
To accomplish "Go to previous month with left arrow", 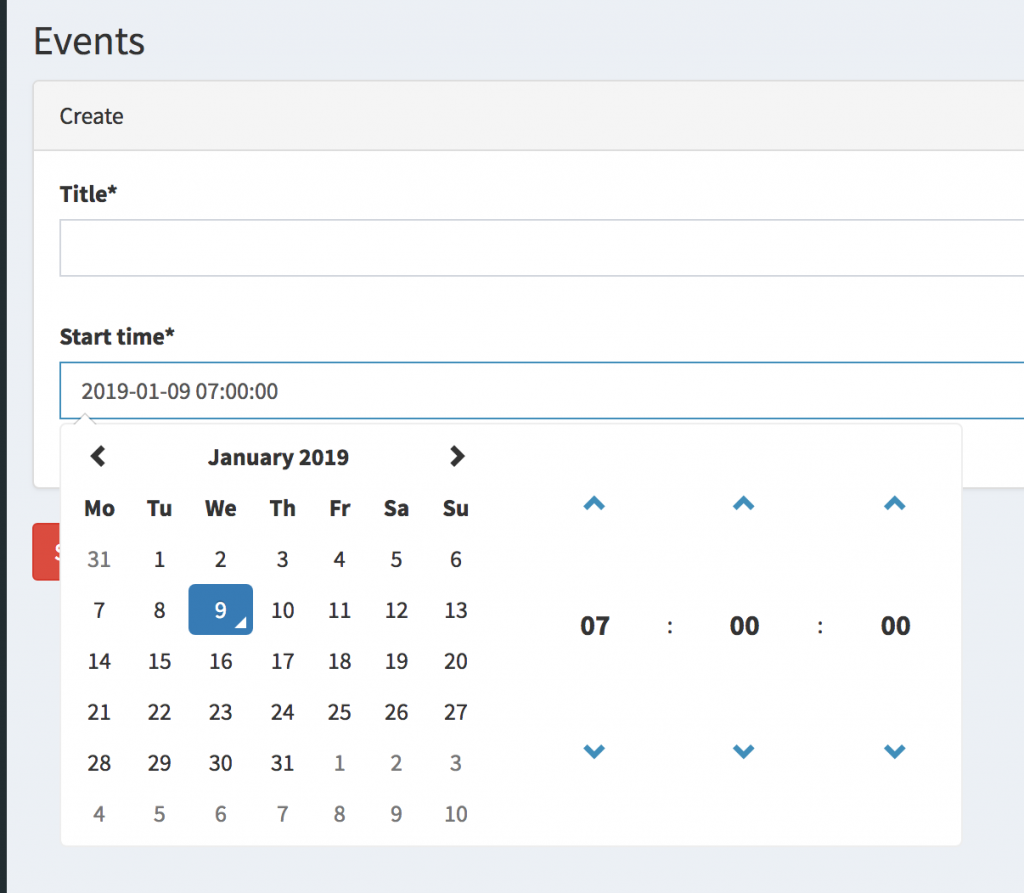I will 97,456.
